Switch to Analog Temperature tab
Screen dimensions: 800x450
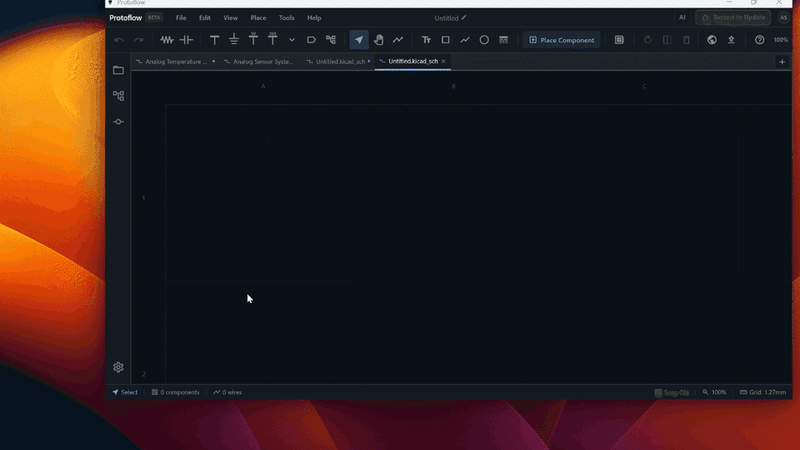click(x=175, y=61)
